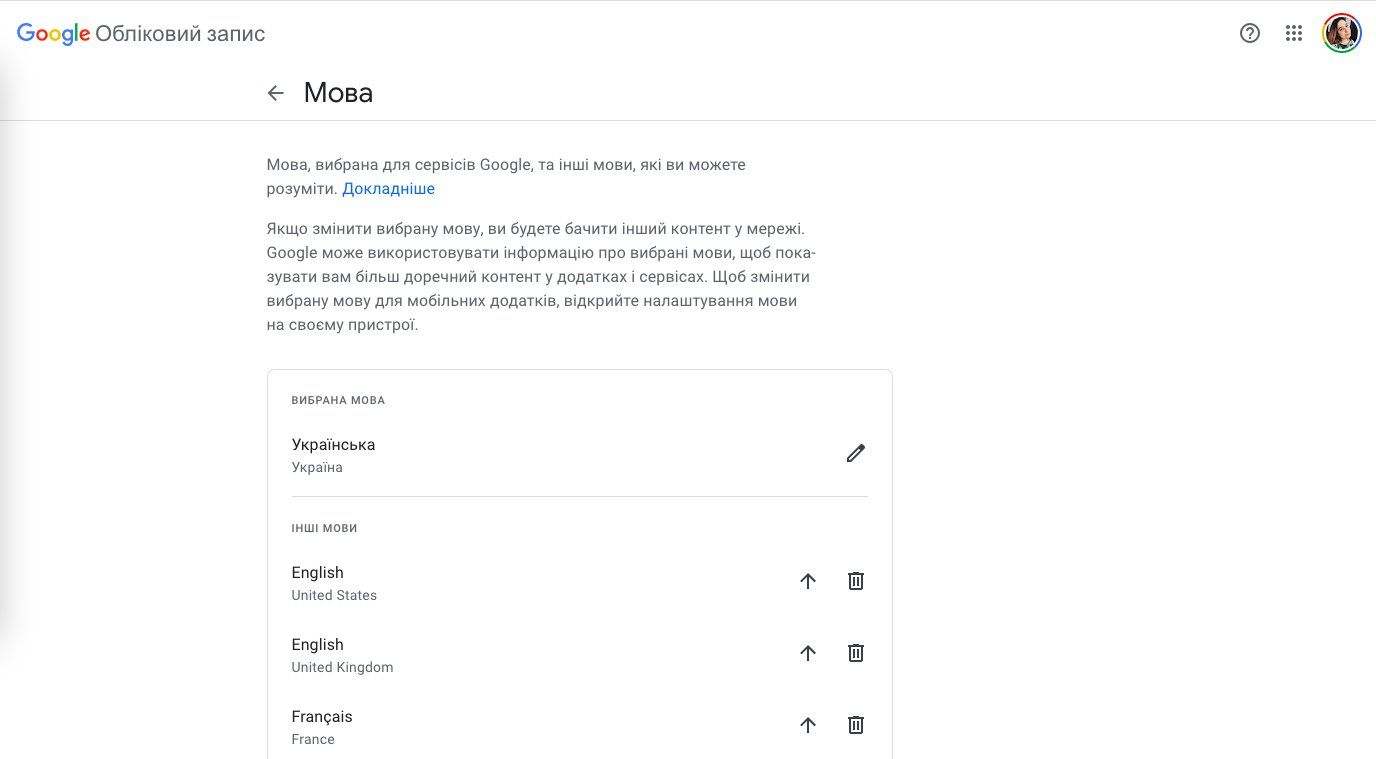This screenshot has width=1376, height=759.
Task: Open the Google Help question mark icon
Action: (x=1249, y=33)
